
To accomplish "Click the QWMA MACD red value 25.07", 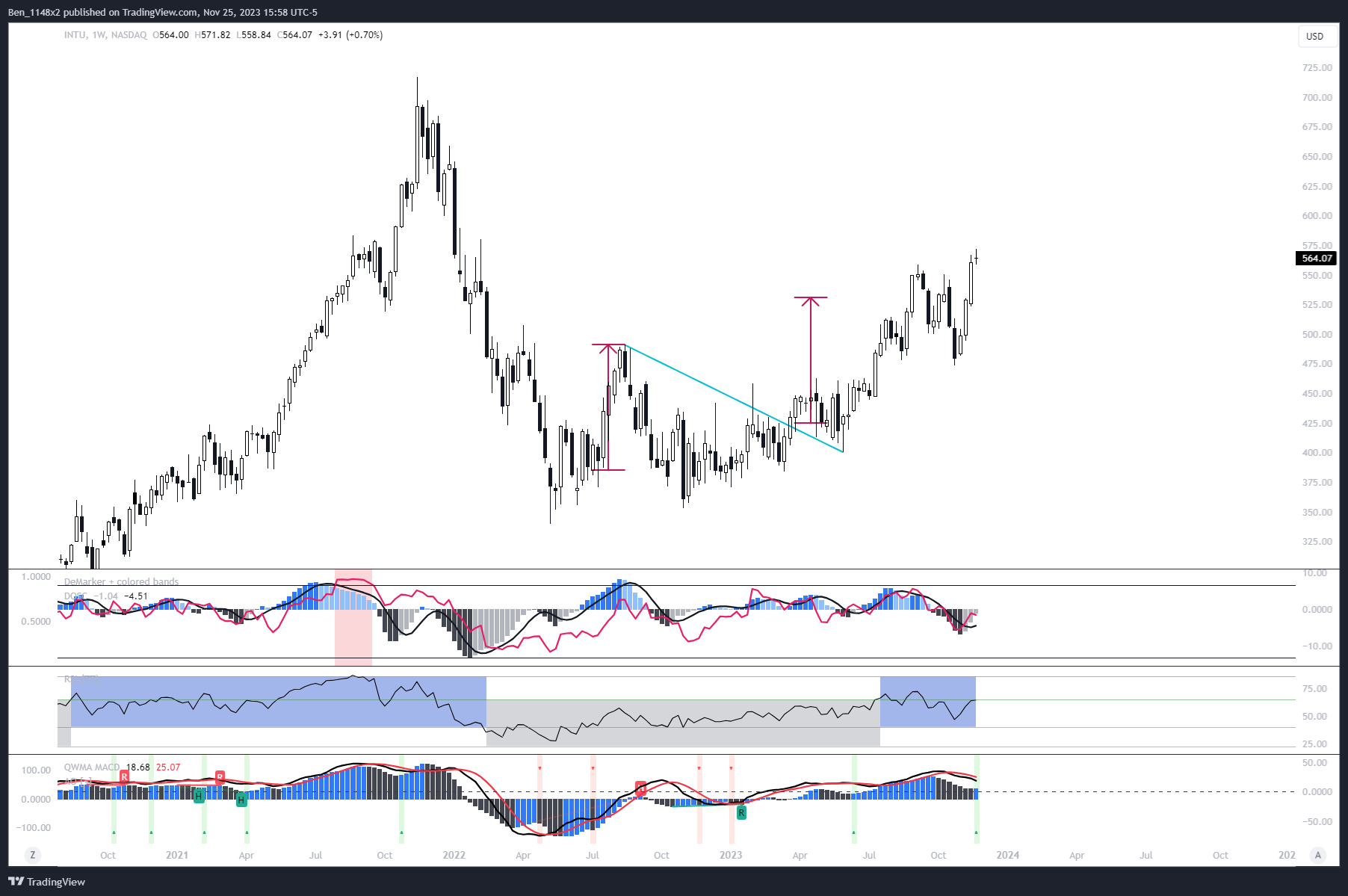I will click(168, 767).
